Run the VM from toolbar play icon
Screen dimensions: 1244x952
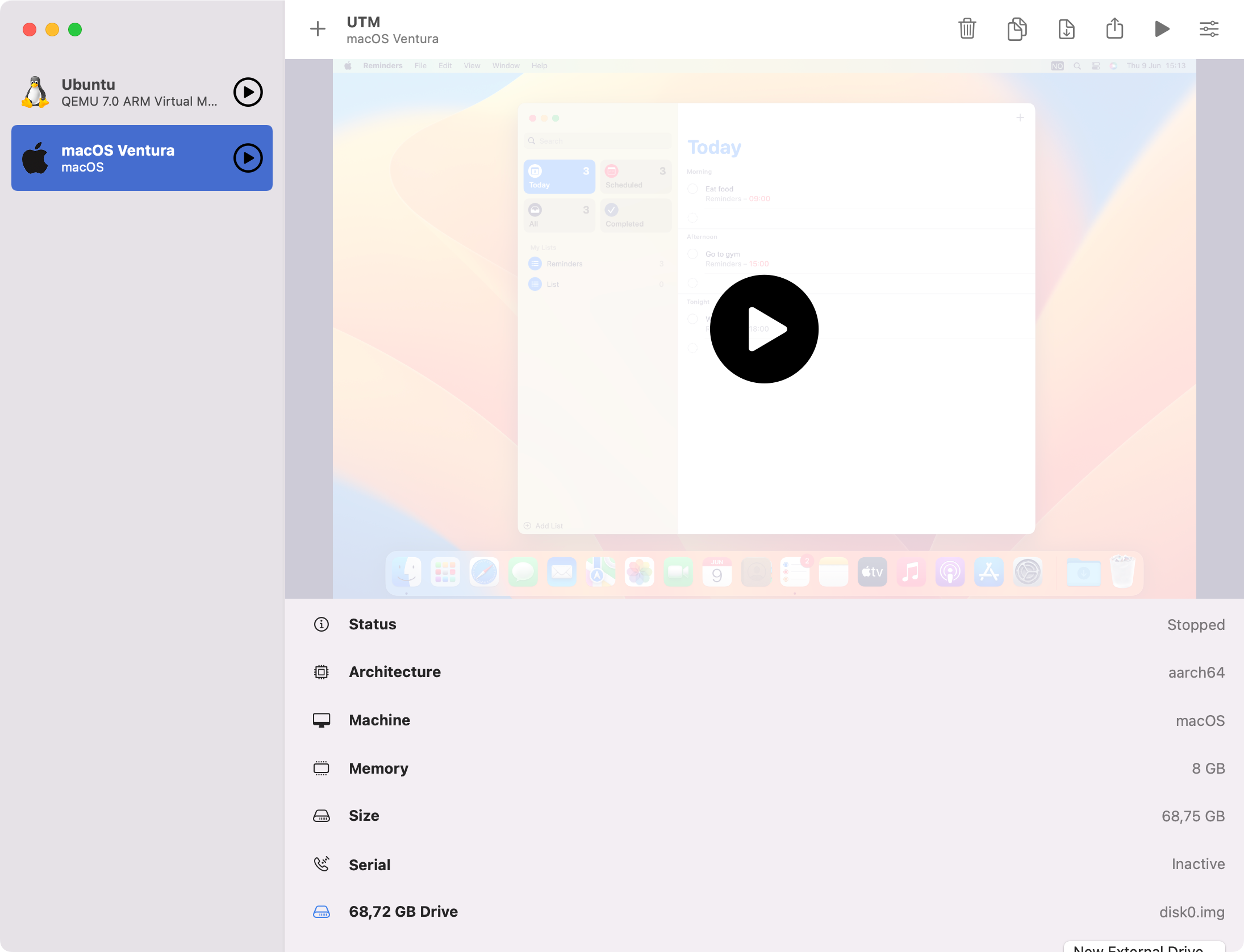1162,29
